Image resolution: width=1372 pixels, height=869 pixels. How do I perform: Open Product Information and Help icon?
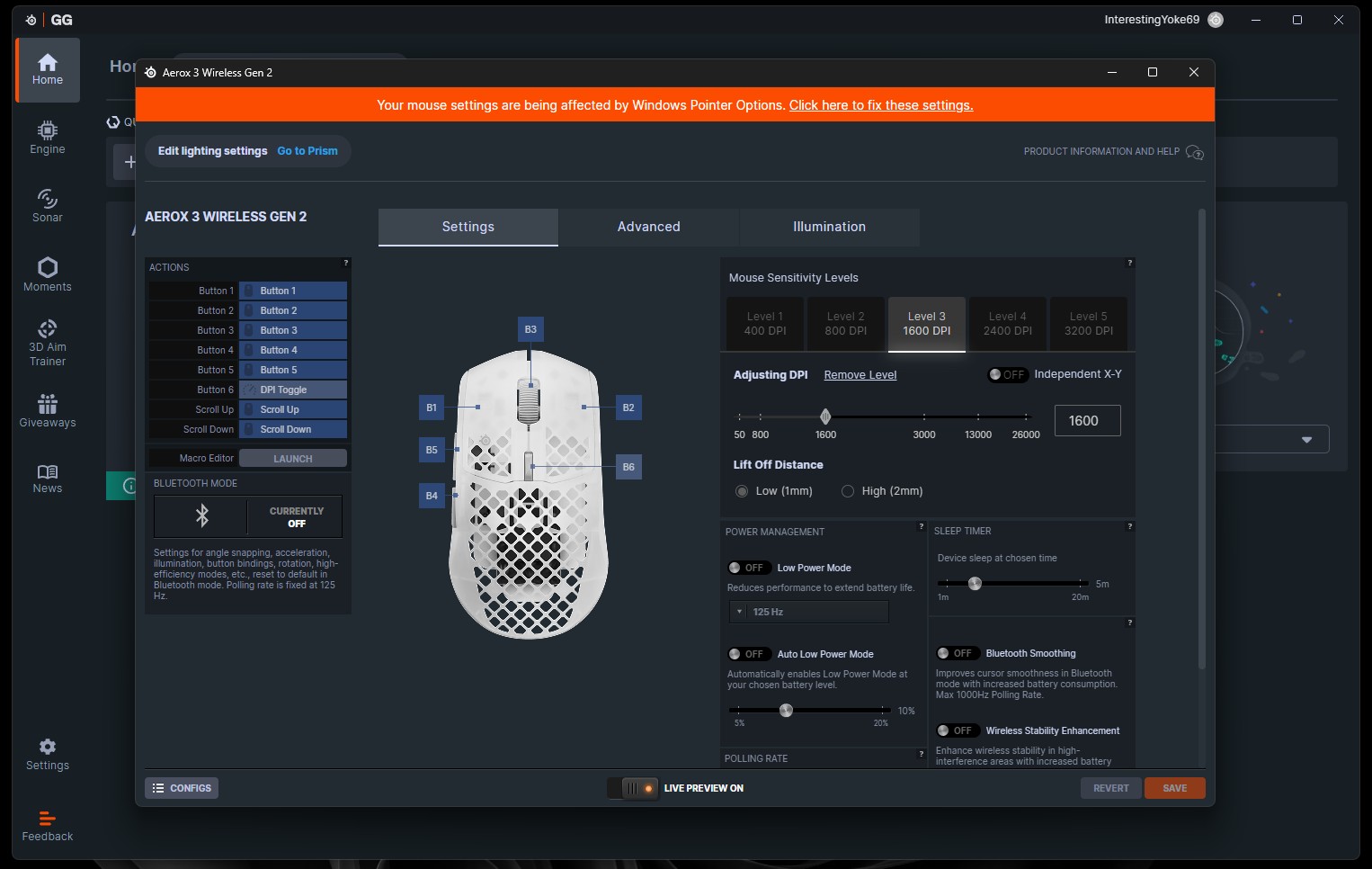(1194, 152)
